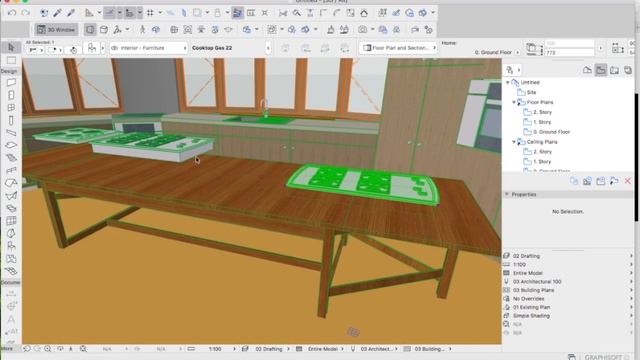Select the Stair tool

click(x=11, y=158)
